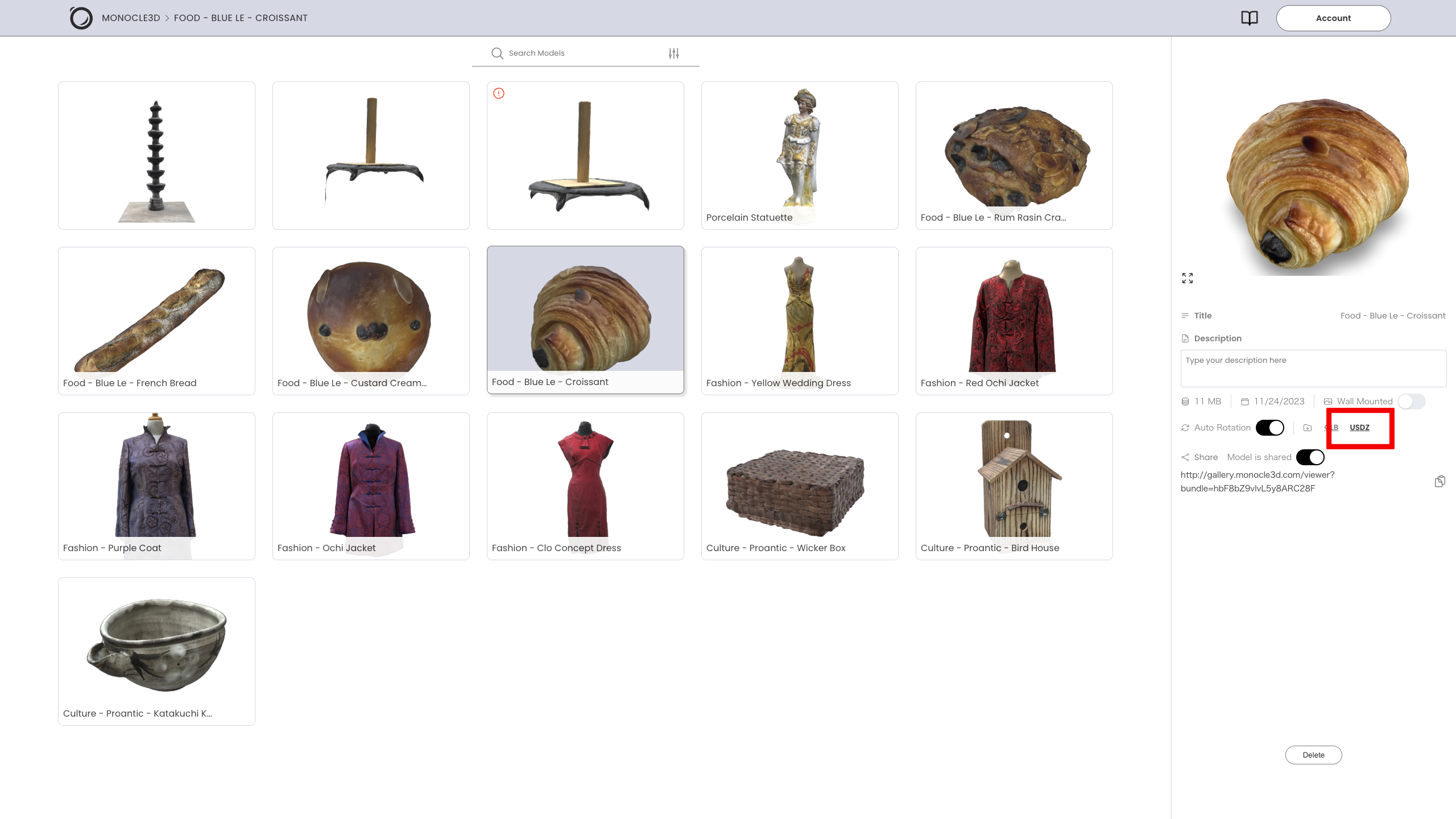Open the documentation book icon
The image size is (1456, 819).
click(x=1249, y=18)
